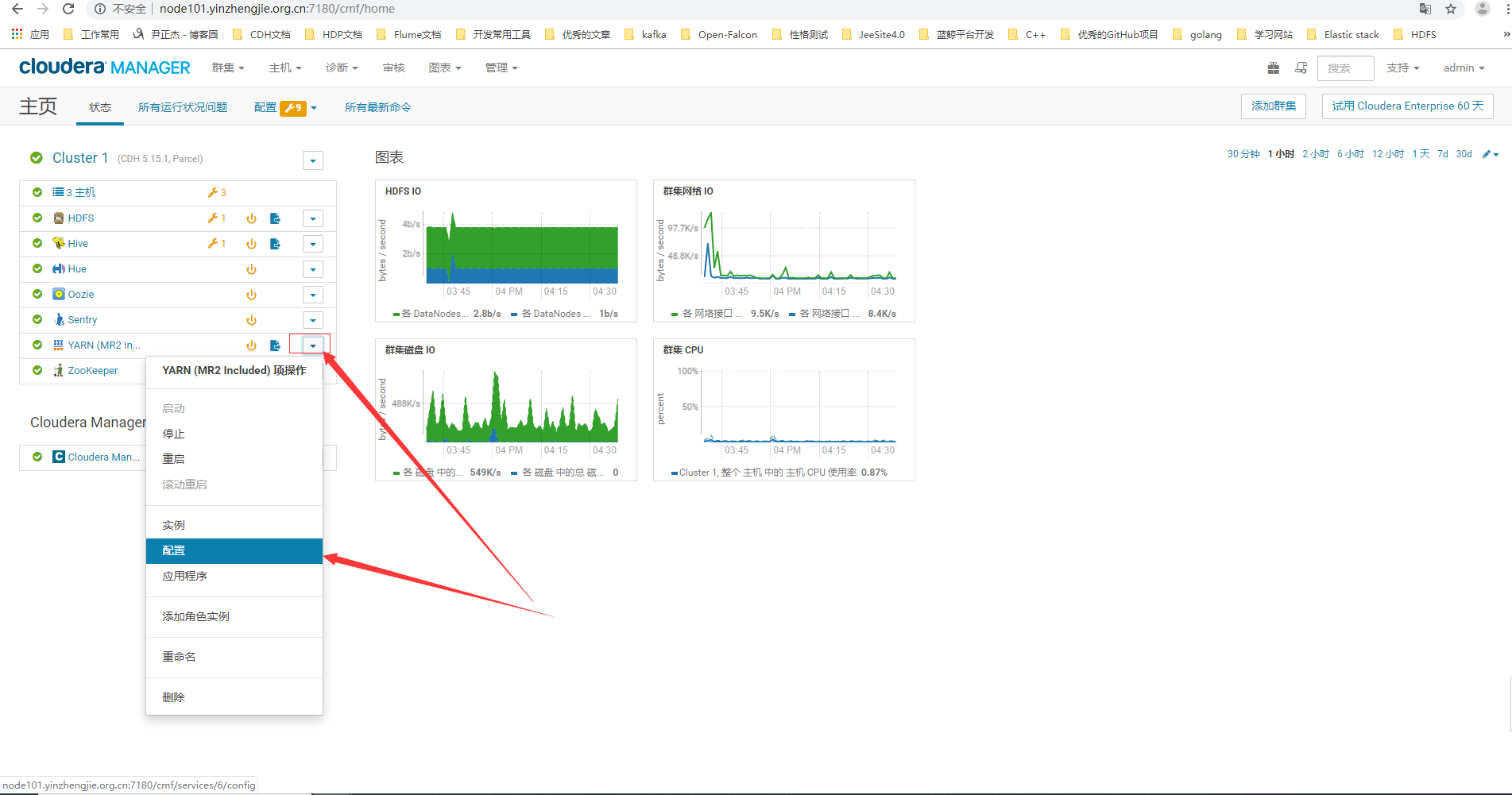Select 1 天 time range
This screenshot has width=1512, height=795.
coord(1421,154)
